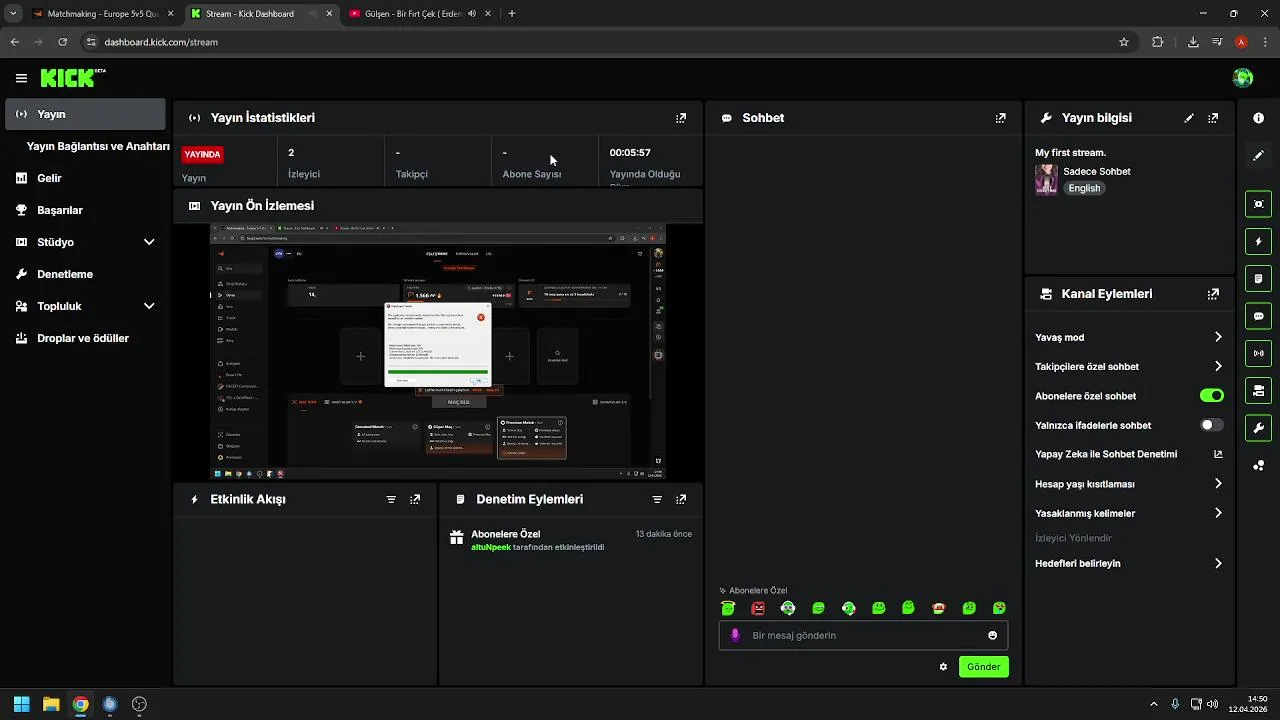
Task: Open Droplar ve ödüller in sidebar
Action: (x=85, y=338)
